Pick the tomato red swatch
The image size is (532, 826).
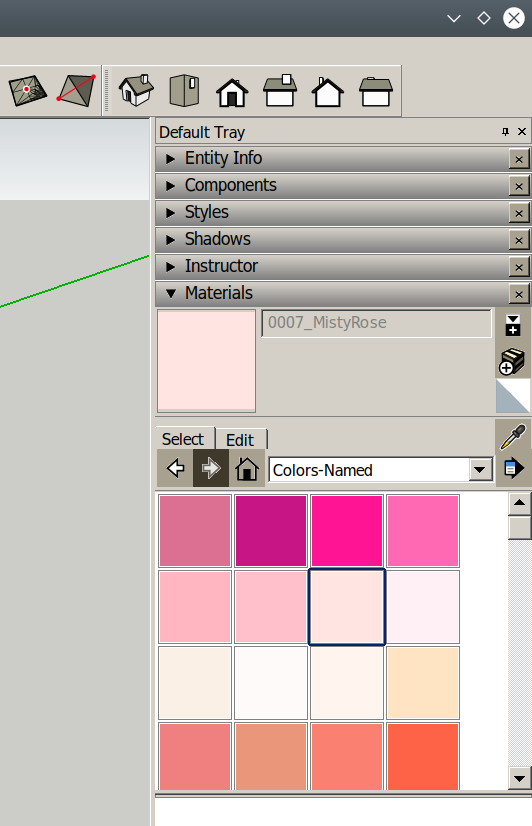click(x=422, y=756)
